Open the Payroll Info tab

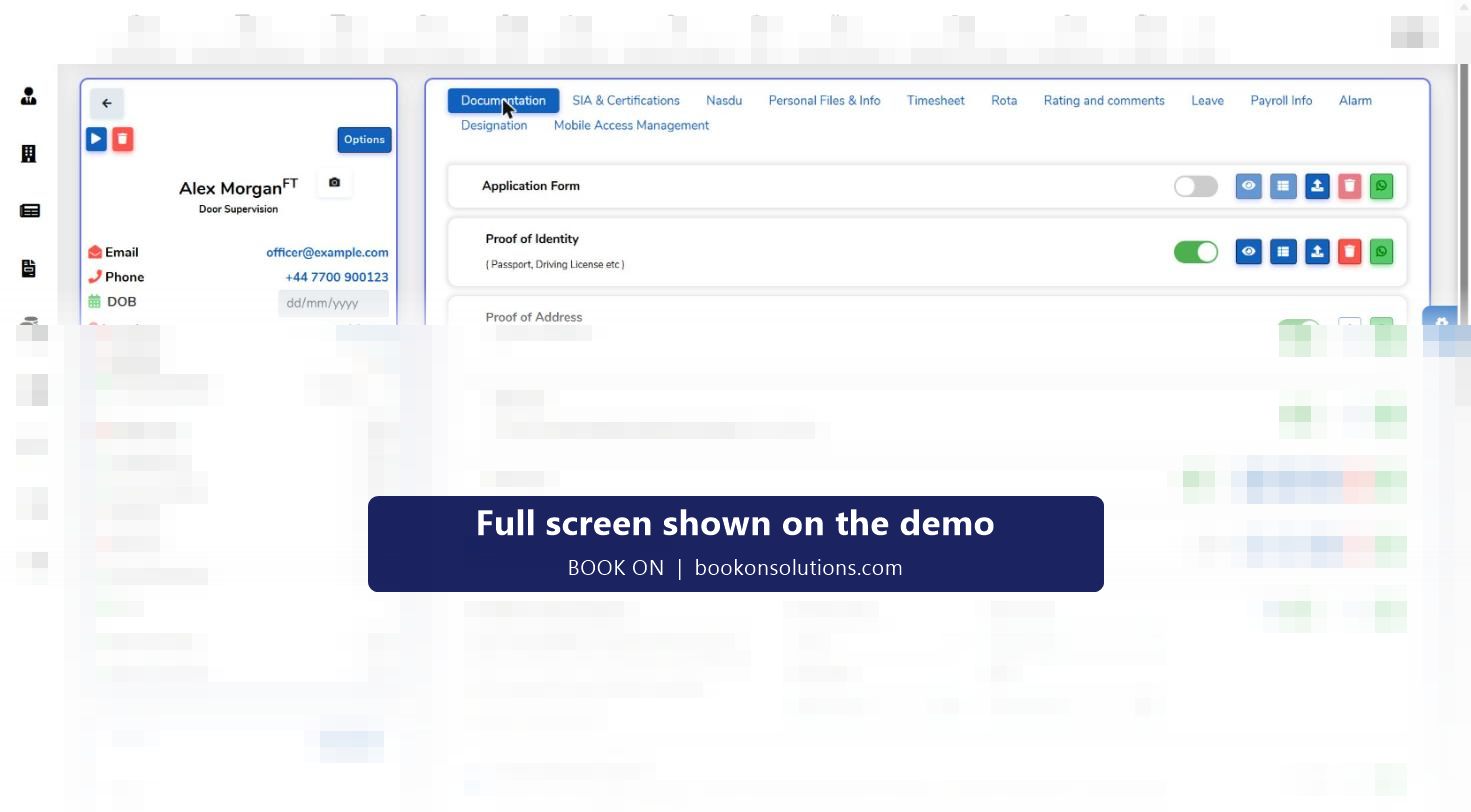(x=1281, y=100)
